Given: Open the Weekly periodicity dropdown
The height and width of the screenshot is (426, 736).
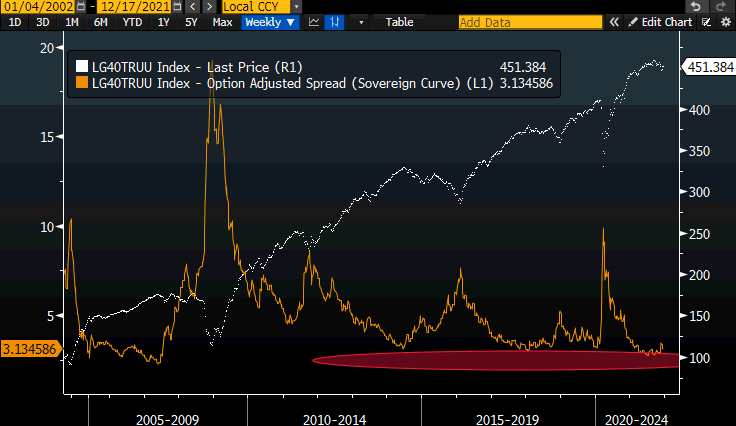Looking at the screenshot, I should pyautogui.click(x=270, y=22).
